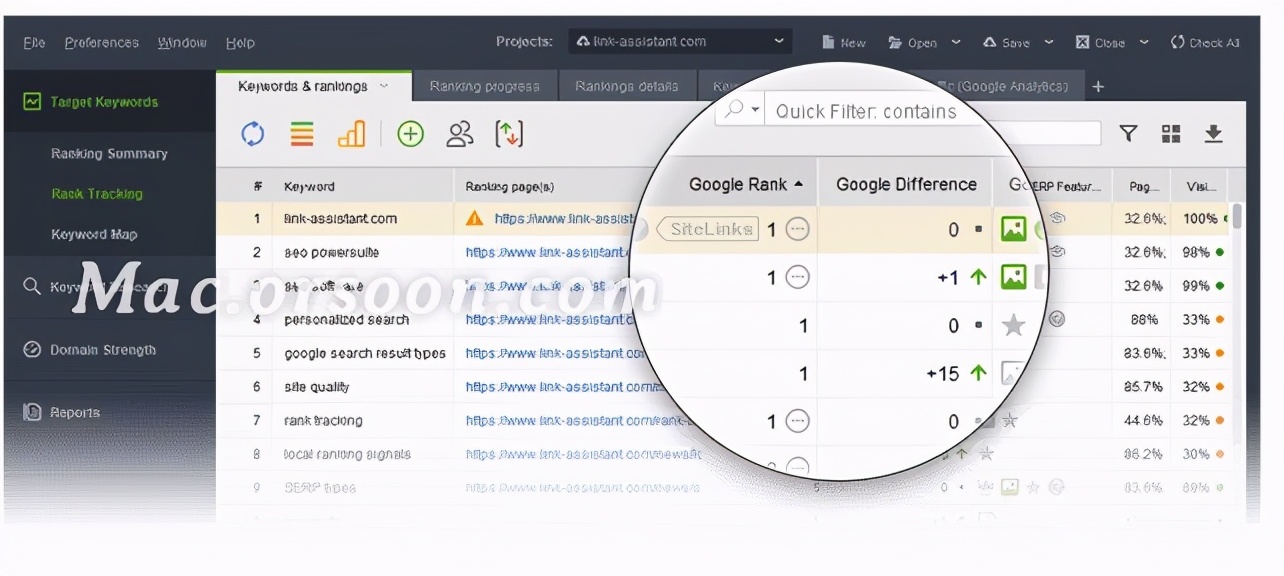Expand the arrow next to Close

click(1145, 43)
